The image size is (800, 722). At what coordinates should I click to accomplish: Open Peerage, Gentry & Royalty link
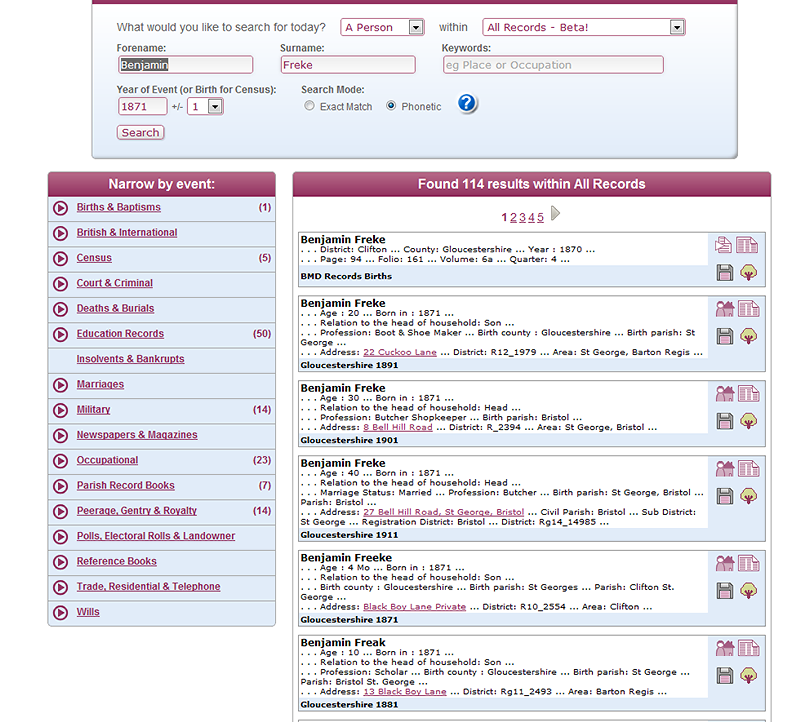pos(137,511)
